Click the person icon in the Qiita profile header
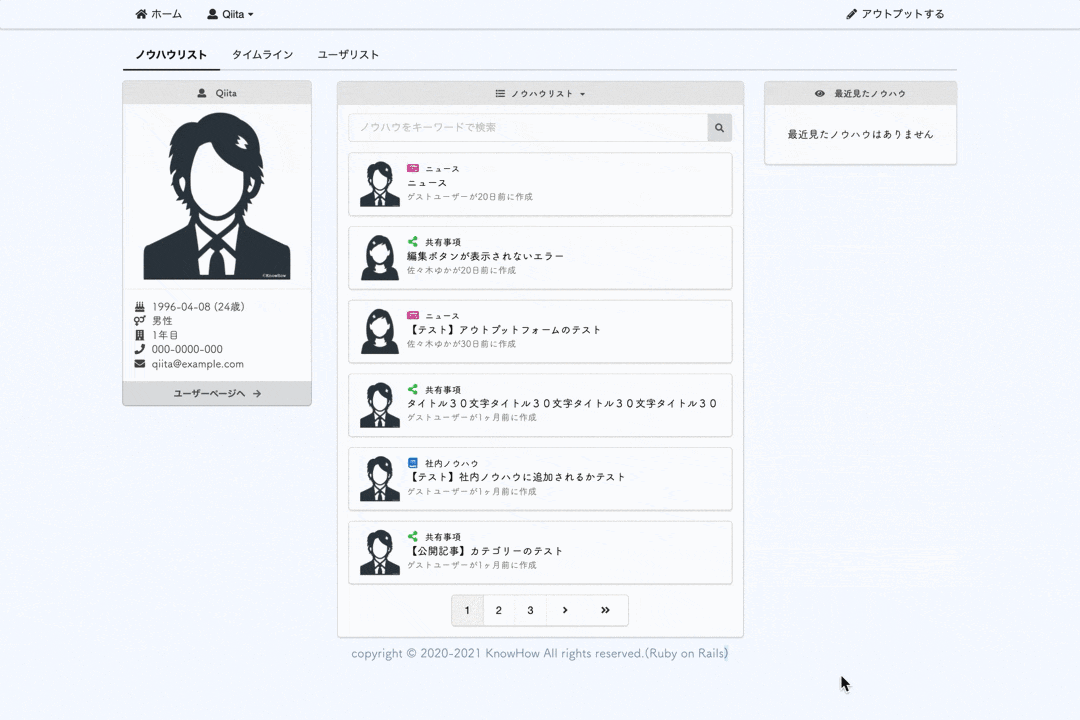The width and height of the screenshot is (1080, 720). [x=202, y=93]
